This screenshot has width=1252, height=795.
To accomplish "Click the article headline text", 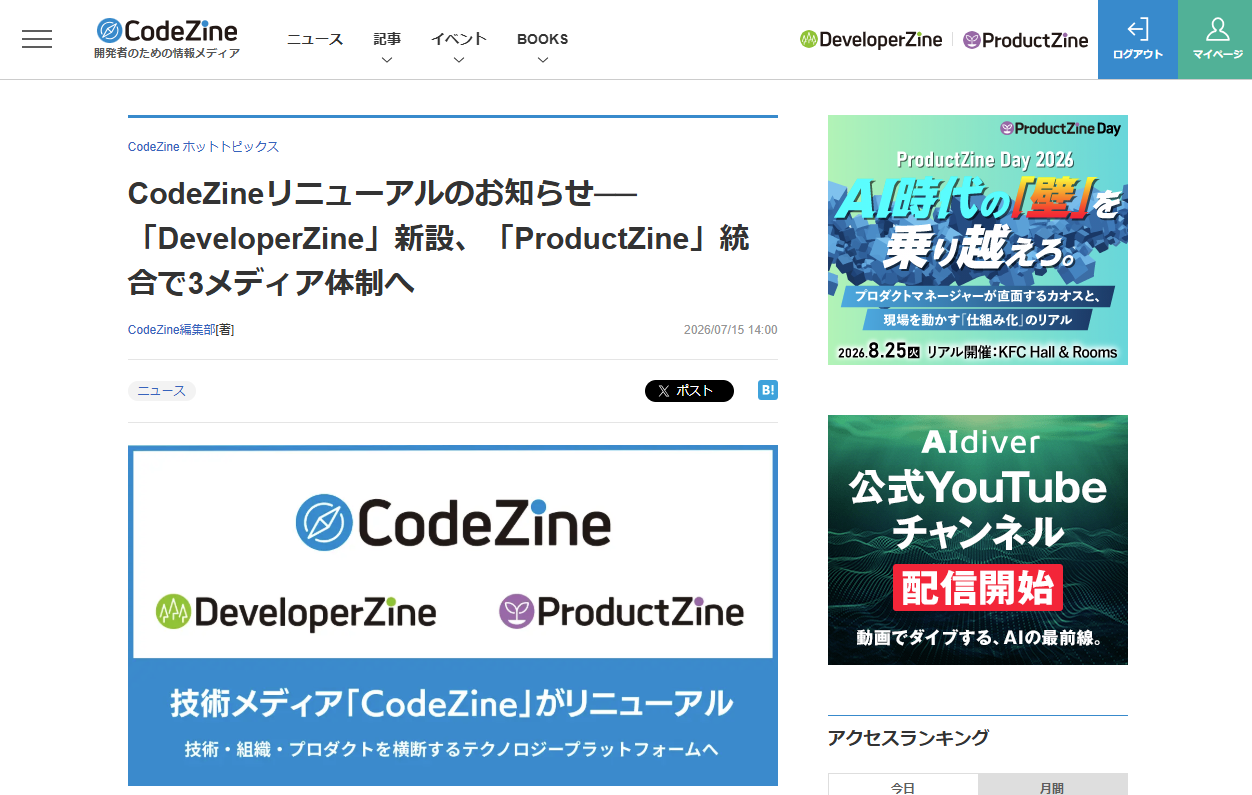I will 440,238.
